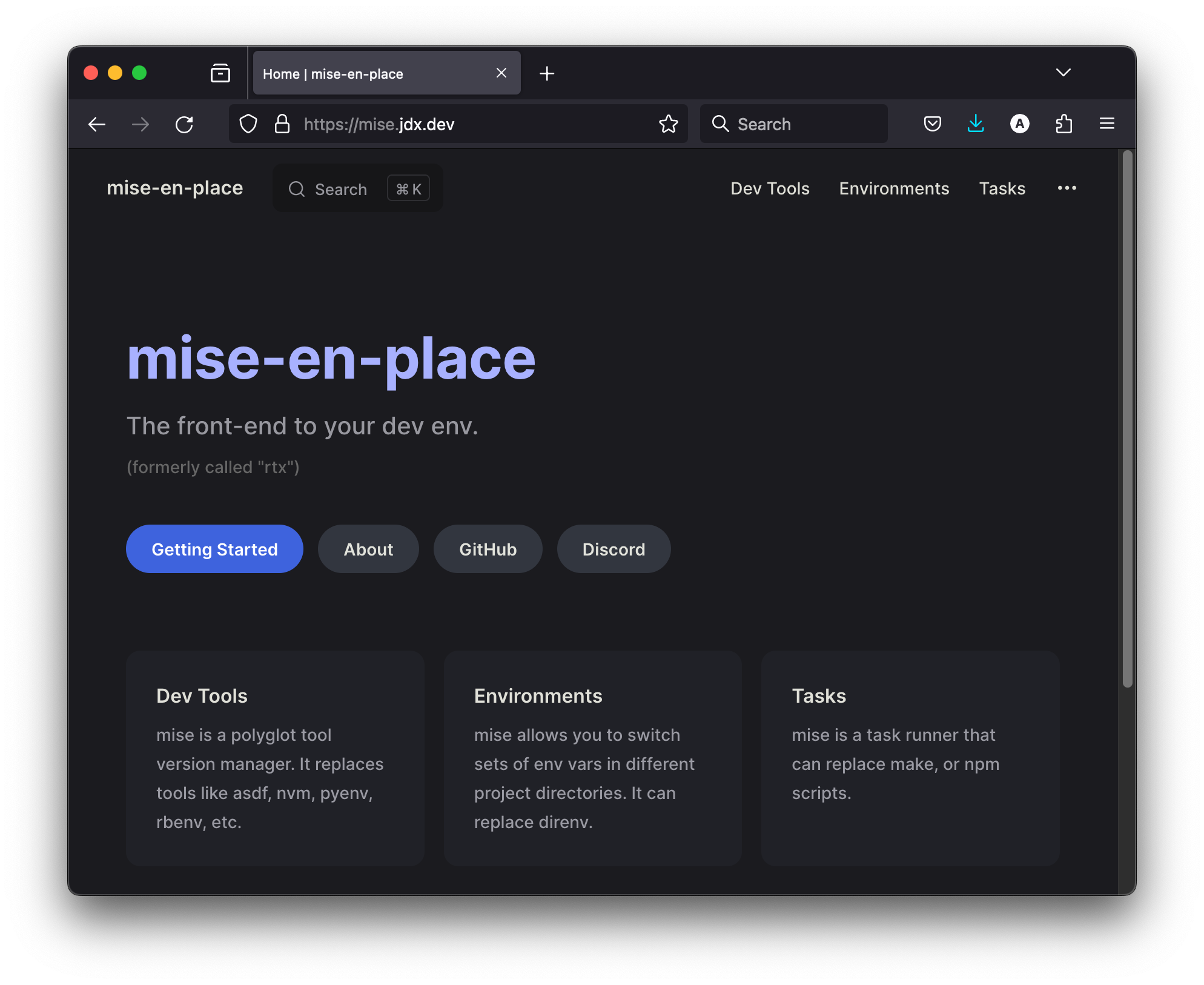Open tracking protection shield icon
This screenshot has height=985, width=1204.
pos(248,124)
